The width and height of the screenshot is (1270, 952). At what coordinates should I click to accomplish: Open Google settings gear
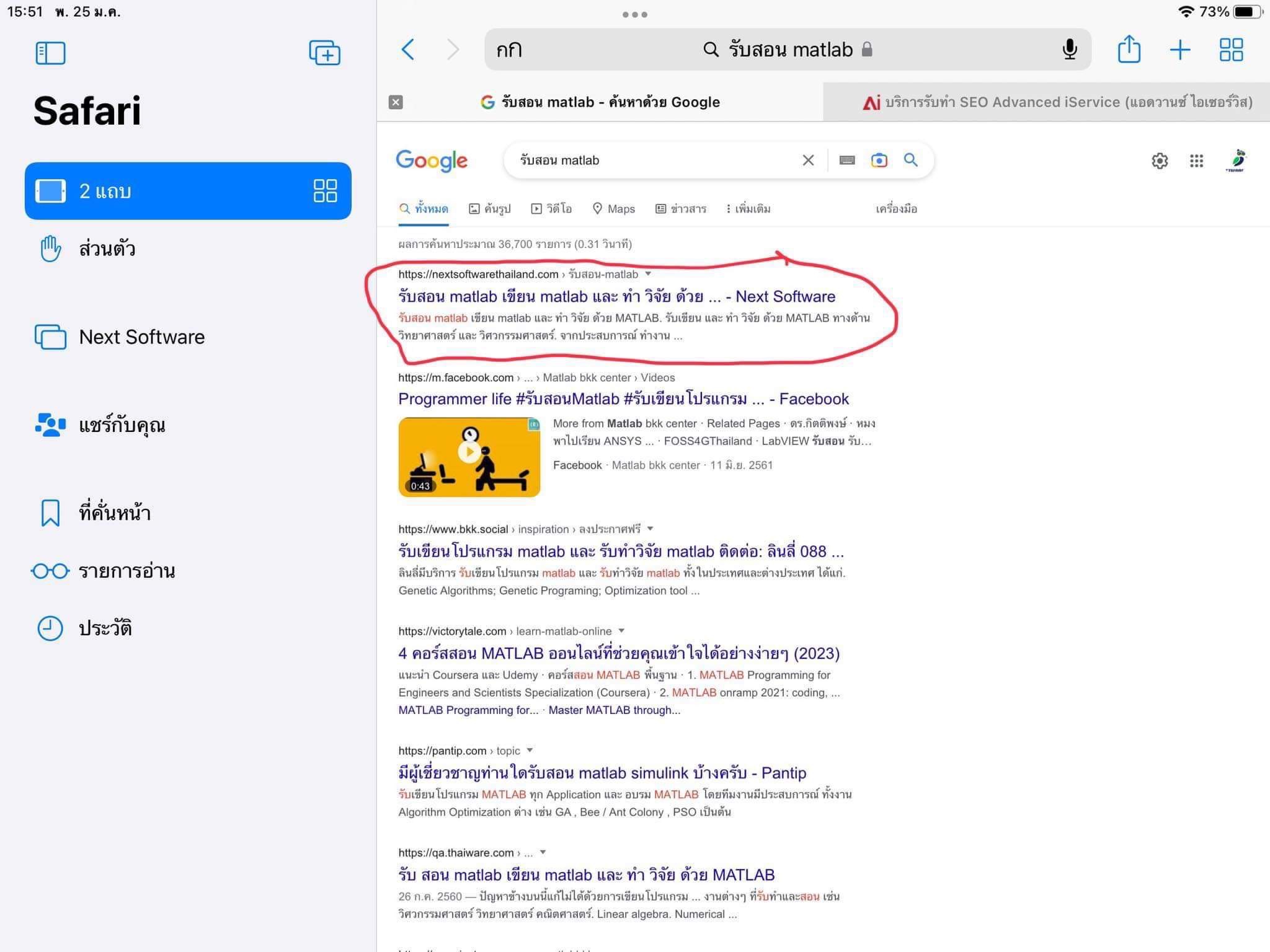coord(1160,161)
